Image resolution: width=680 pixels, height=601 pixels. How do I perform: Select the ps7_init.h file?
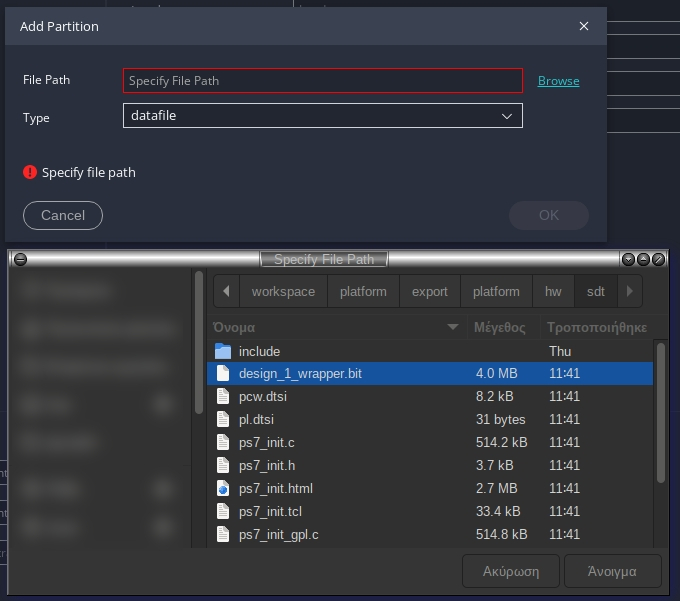point(430,465)
